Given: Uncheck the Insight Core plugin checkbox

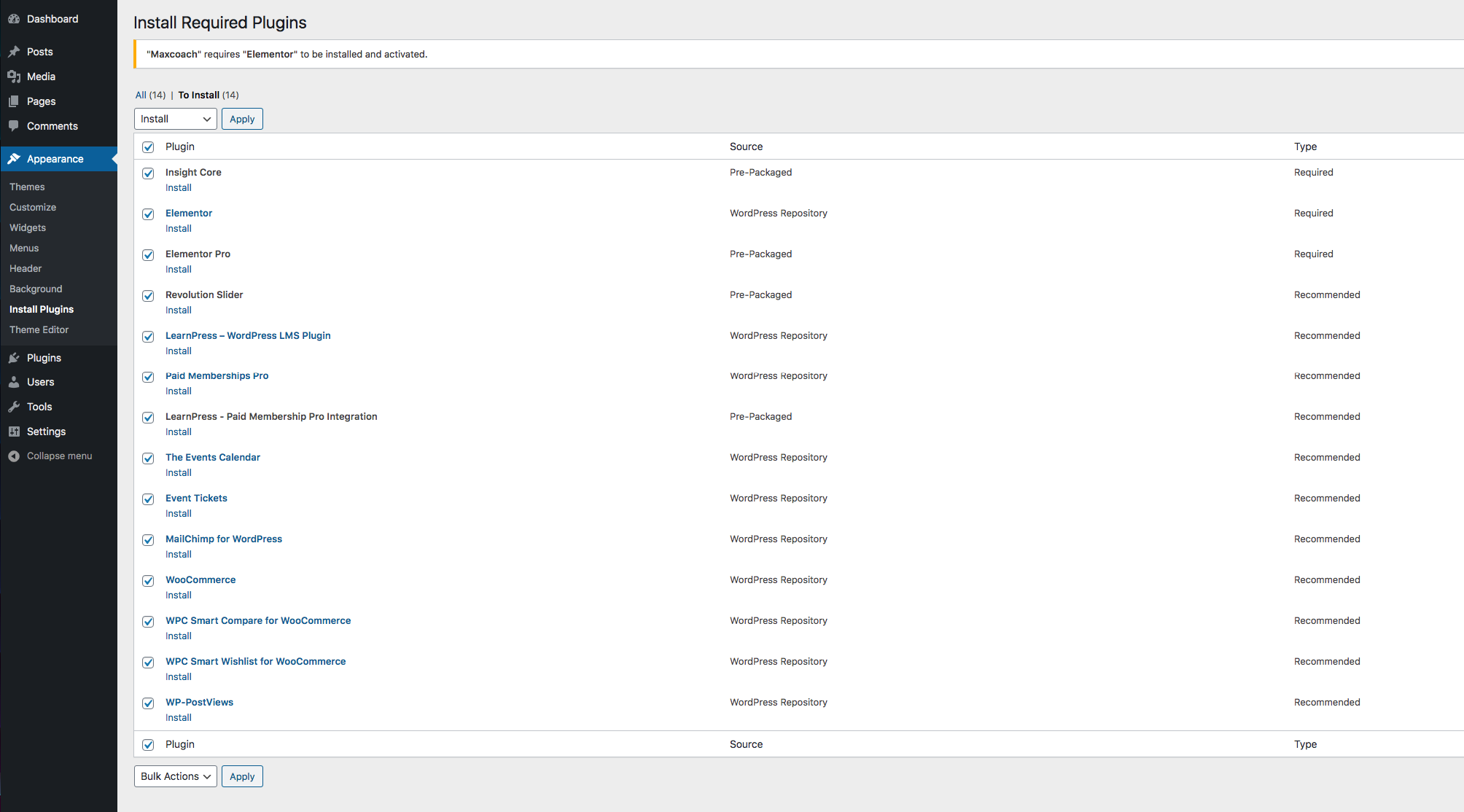Looking at the screenshot, I should click(x=148, y=173).
